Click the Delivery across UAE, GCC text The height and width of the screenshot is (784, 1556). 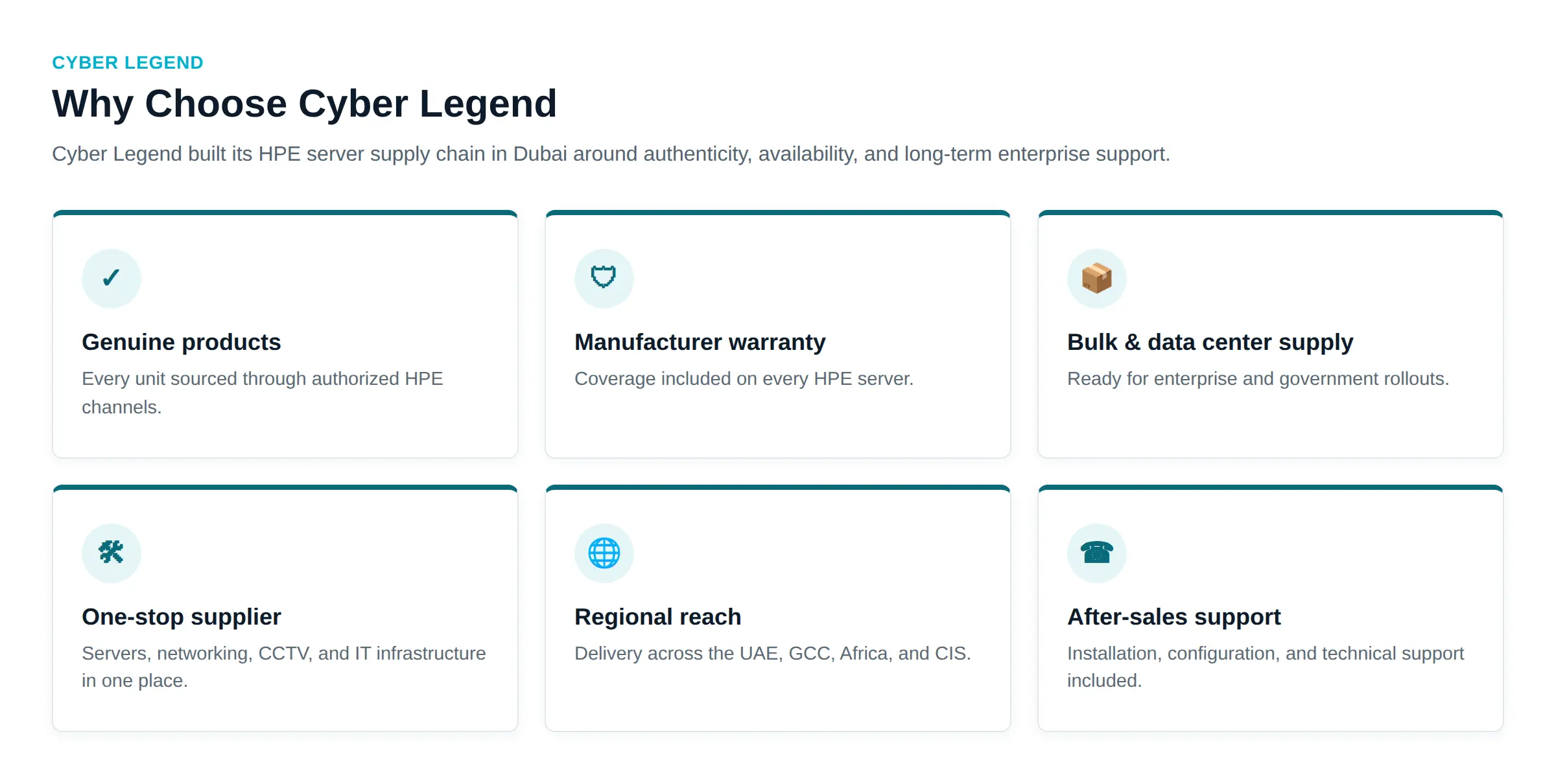[773, 653]
